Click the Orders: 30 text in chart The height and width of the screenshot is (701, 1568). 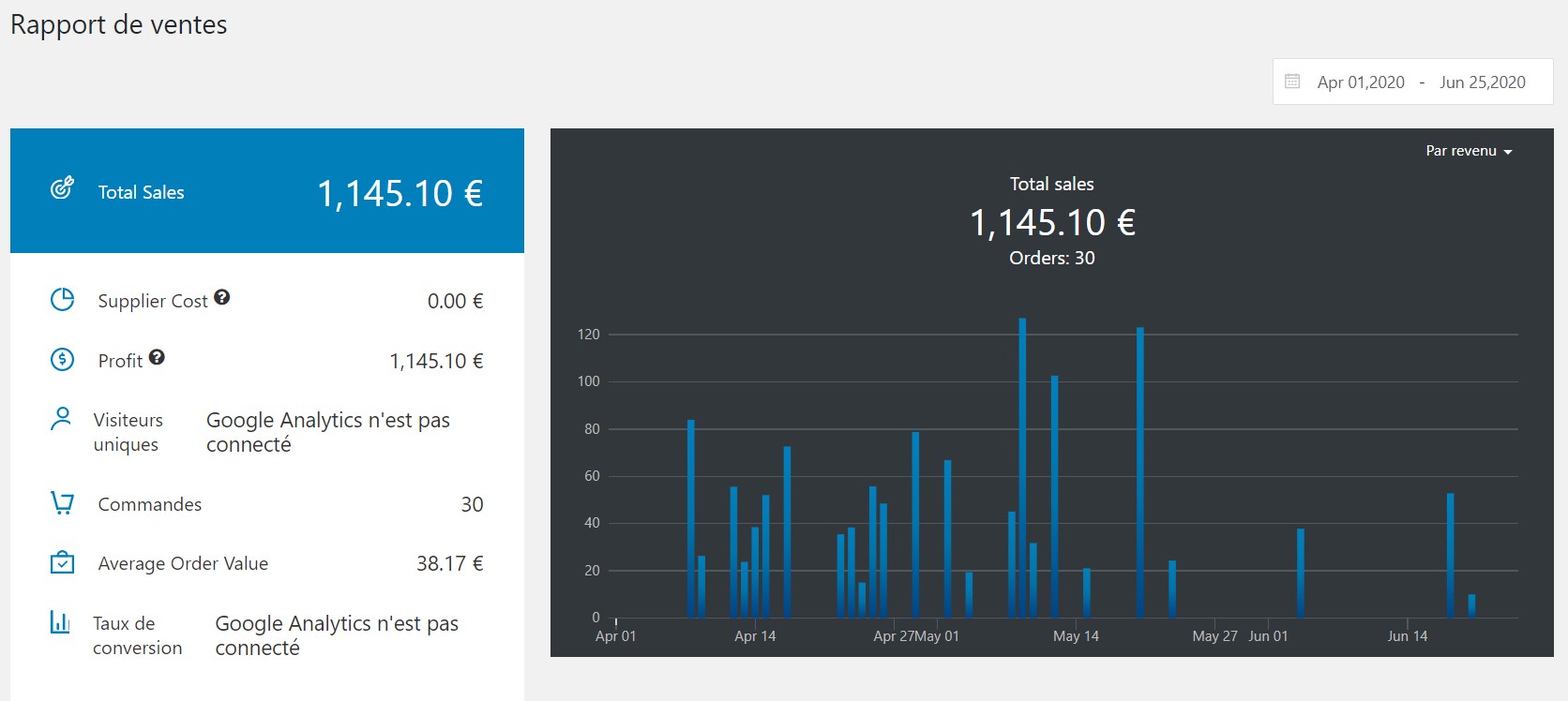pos(1052,258)
